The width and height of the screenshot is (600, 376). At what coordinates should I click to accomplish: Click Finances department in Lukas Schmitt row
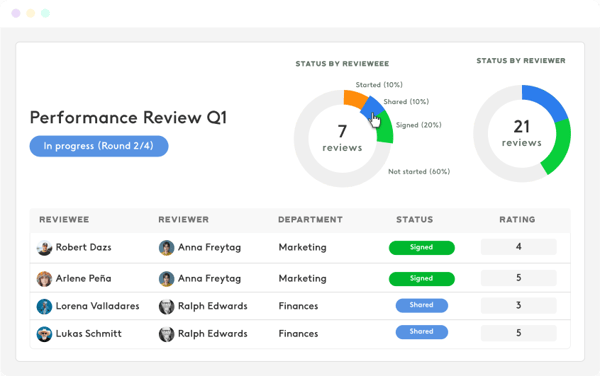(298, 334)
